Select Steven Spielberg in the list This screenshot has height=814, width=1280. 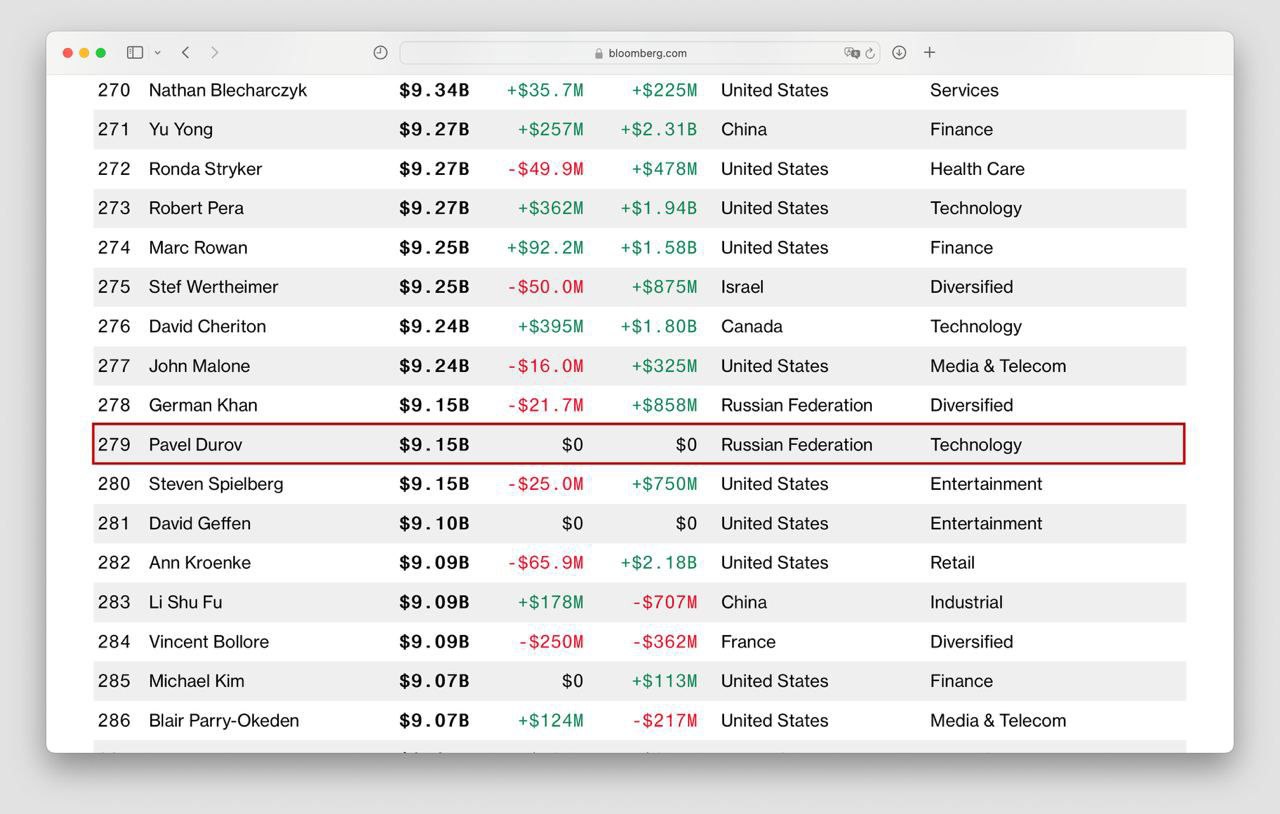point(216,484)
